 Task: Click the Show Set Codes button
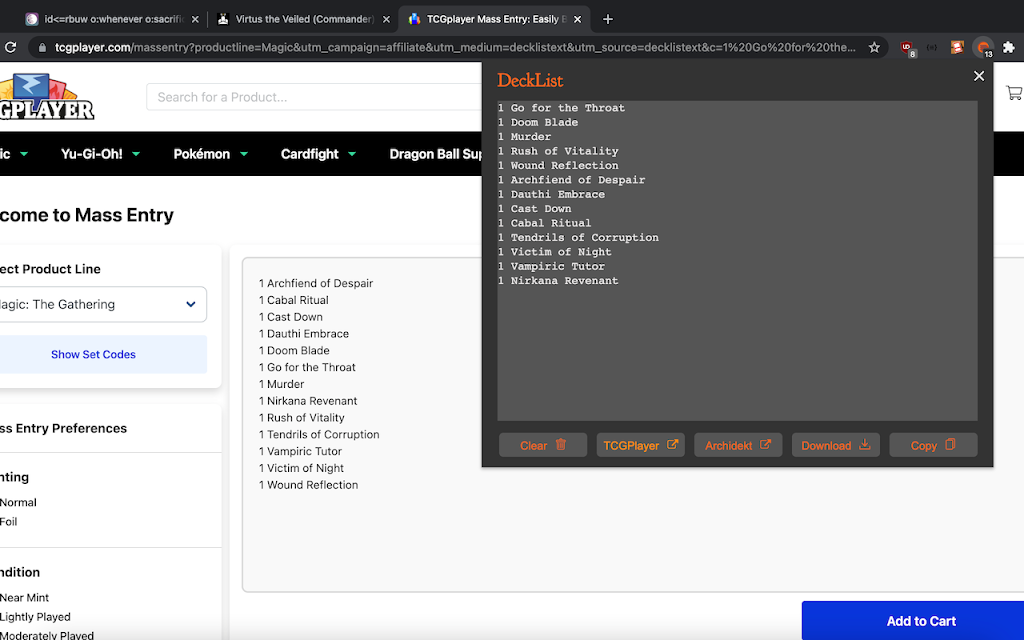click(x=93, y=355)
